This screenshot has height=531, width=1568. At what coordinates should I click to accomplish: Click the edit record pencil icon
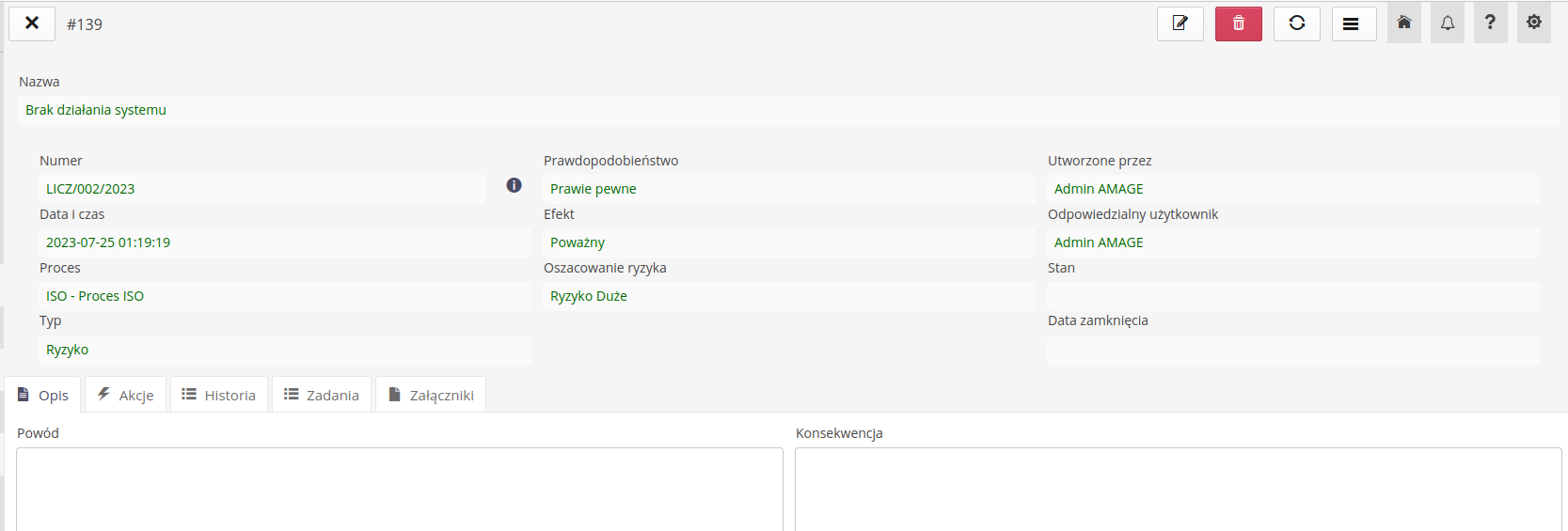[x=1180, y=23]
